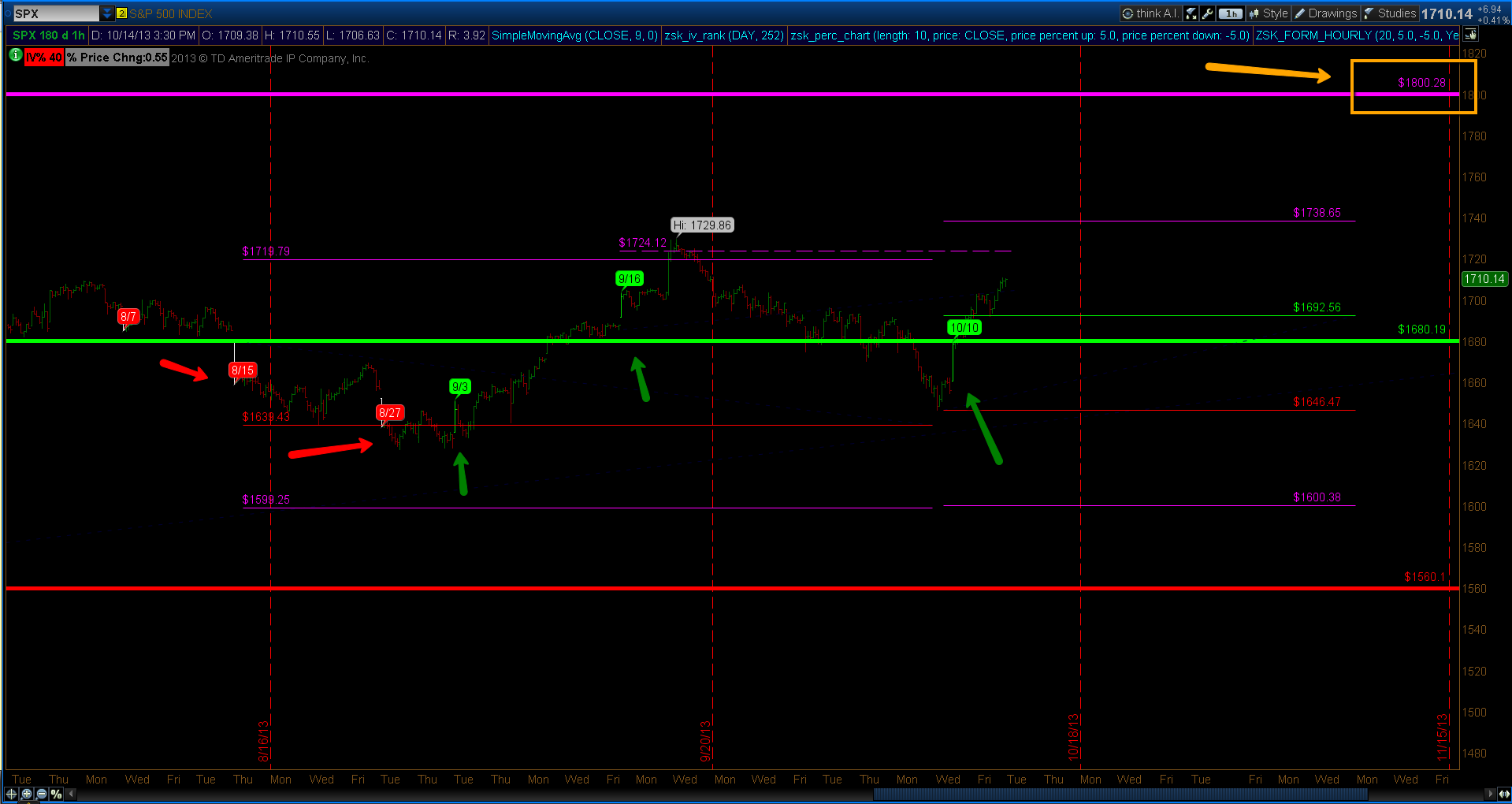Open the 1h timeframe selector
Image resolution: width=1512 pixels, height=804 pixels.
click(1229, 13)
